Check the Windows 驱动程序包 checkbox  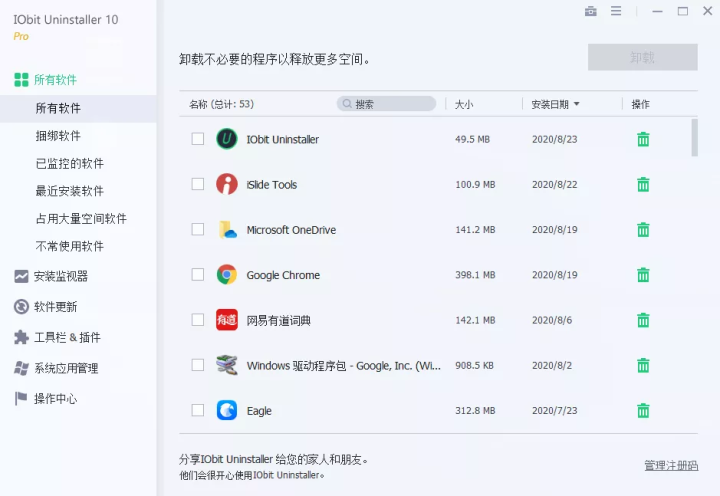coord(198,365)
